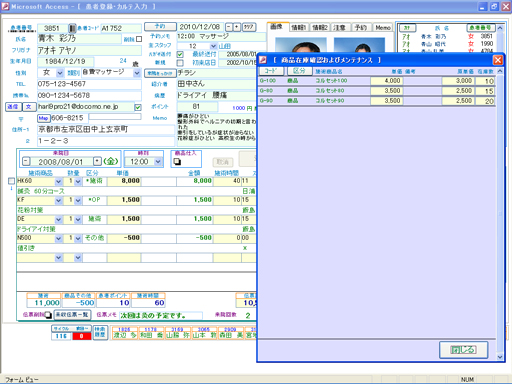Toggle the 新規 checkbox
512x384 pixels.
click(180, 63)
